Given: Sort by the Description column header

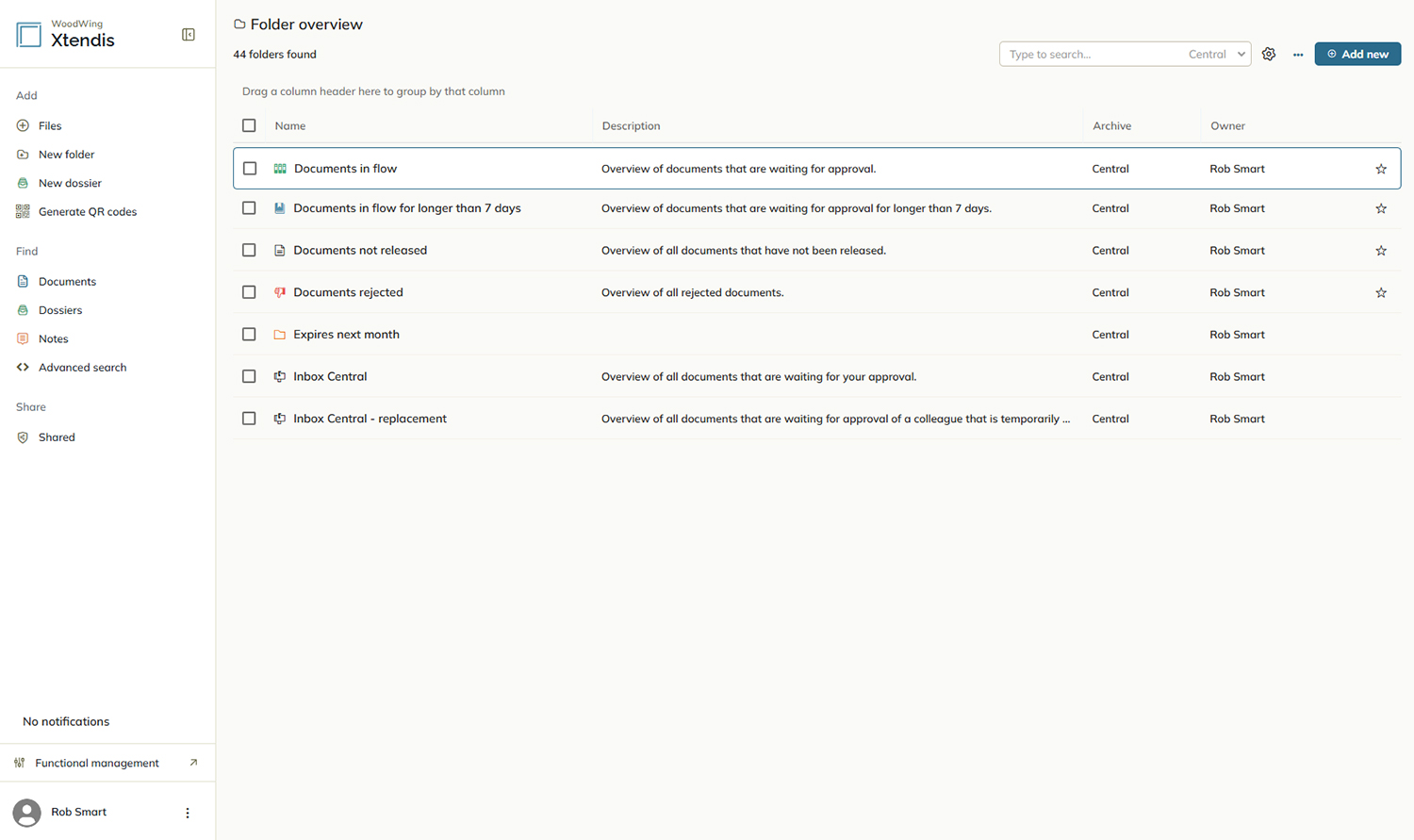Looking at the screenshot, I should coord(631,125).
